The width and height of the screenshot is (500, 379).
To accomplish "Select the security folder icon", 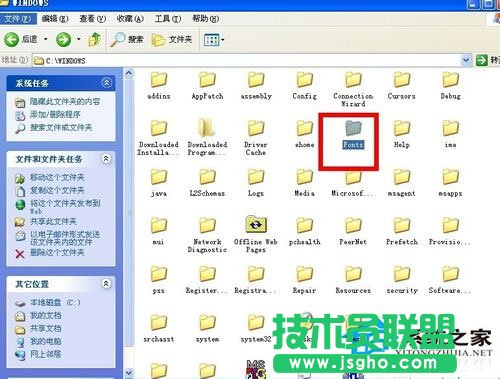I will click(x=402, y=275).
